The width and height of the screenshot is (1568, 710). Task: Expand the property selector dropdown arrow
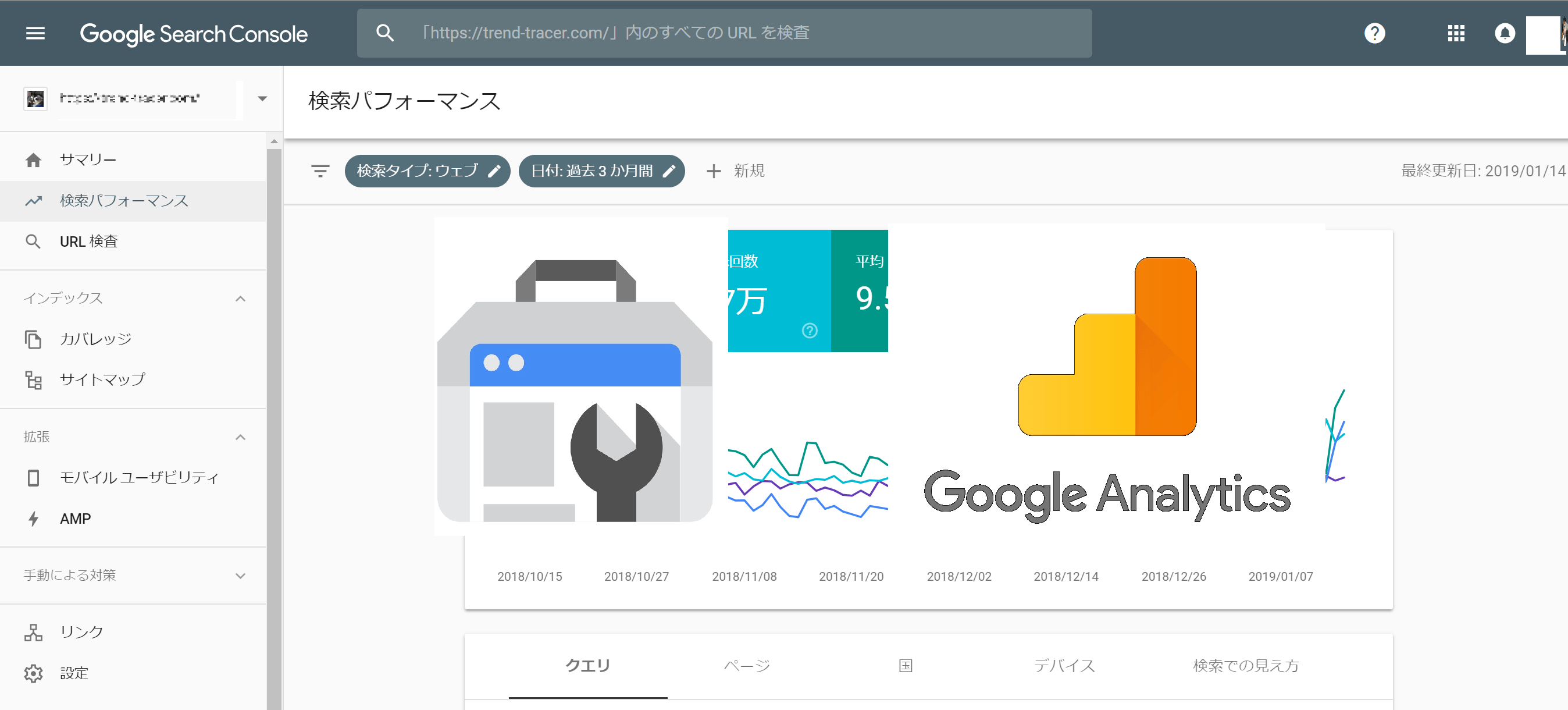coord(262,99)
